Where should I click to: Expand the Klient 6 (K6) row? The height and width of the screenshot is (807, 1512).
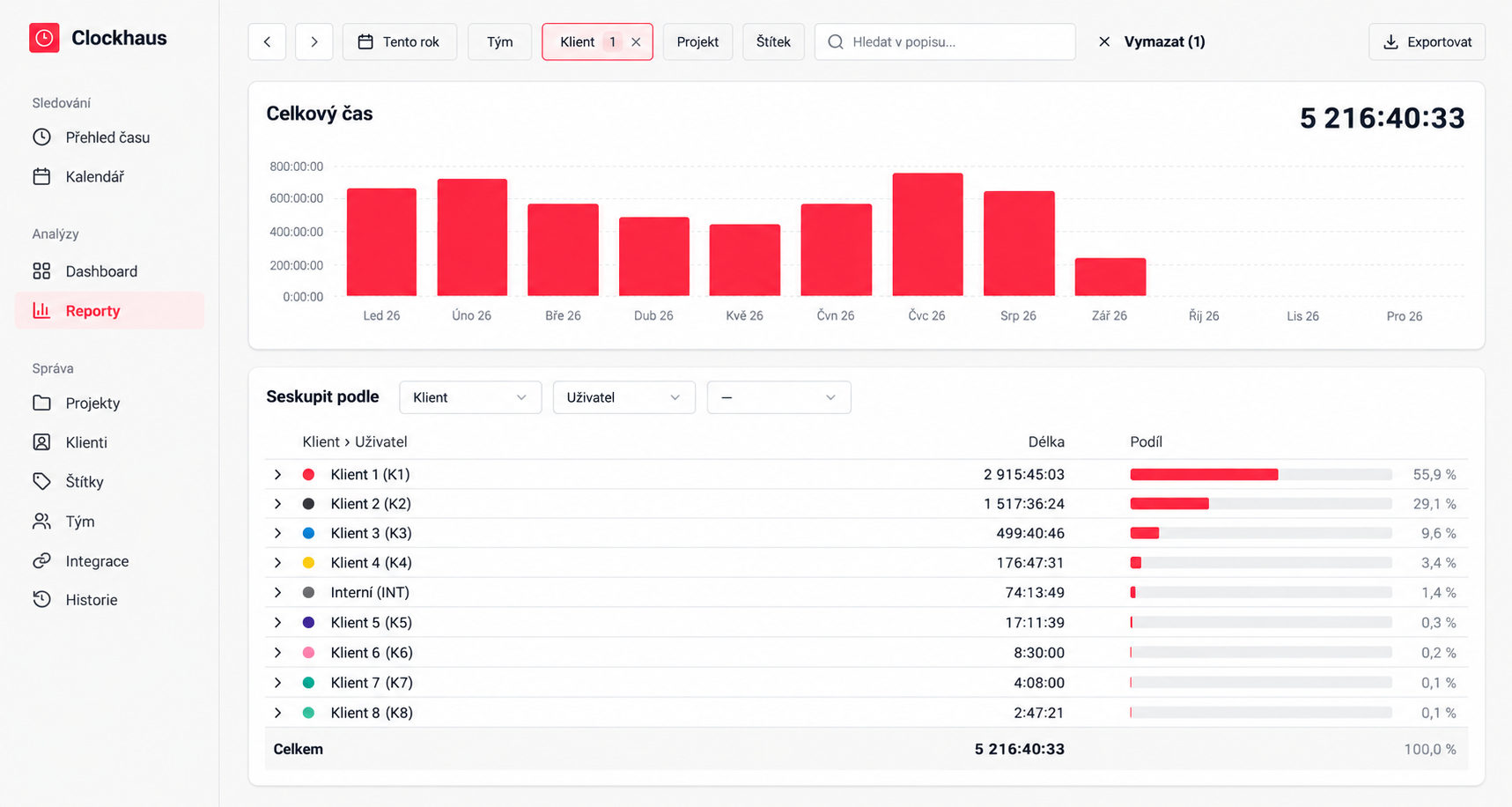click(x=278, y=653)
